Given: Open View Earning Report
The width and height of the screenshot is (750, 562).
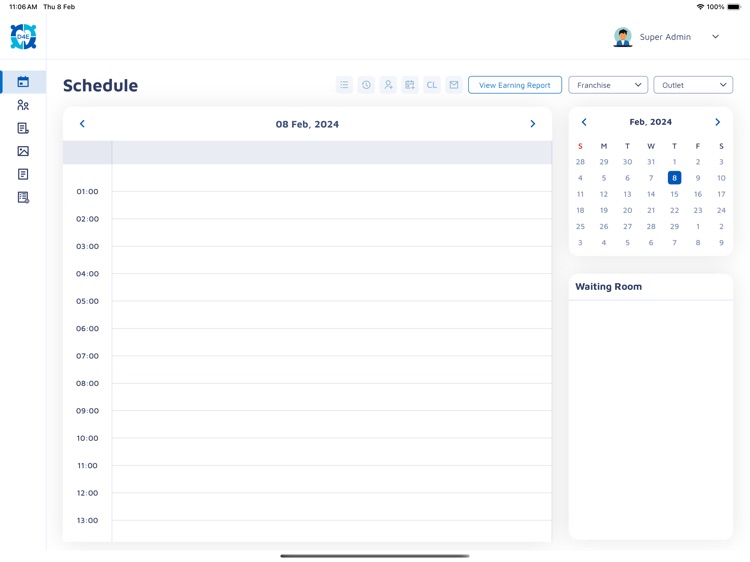Looking at the screenshot, I should [x=515, y=85].
